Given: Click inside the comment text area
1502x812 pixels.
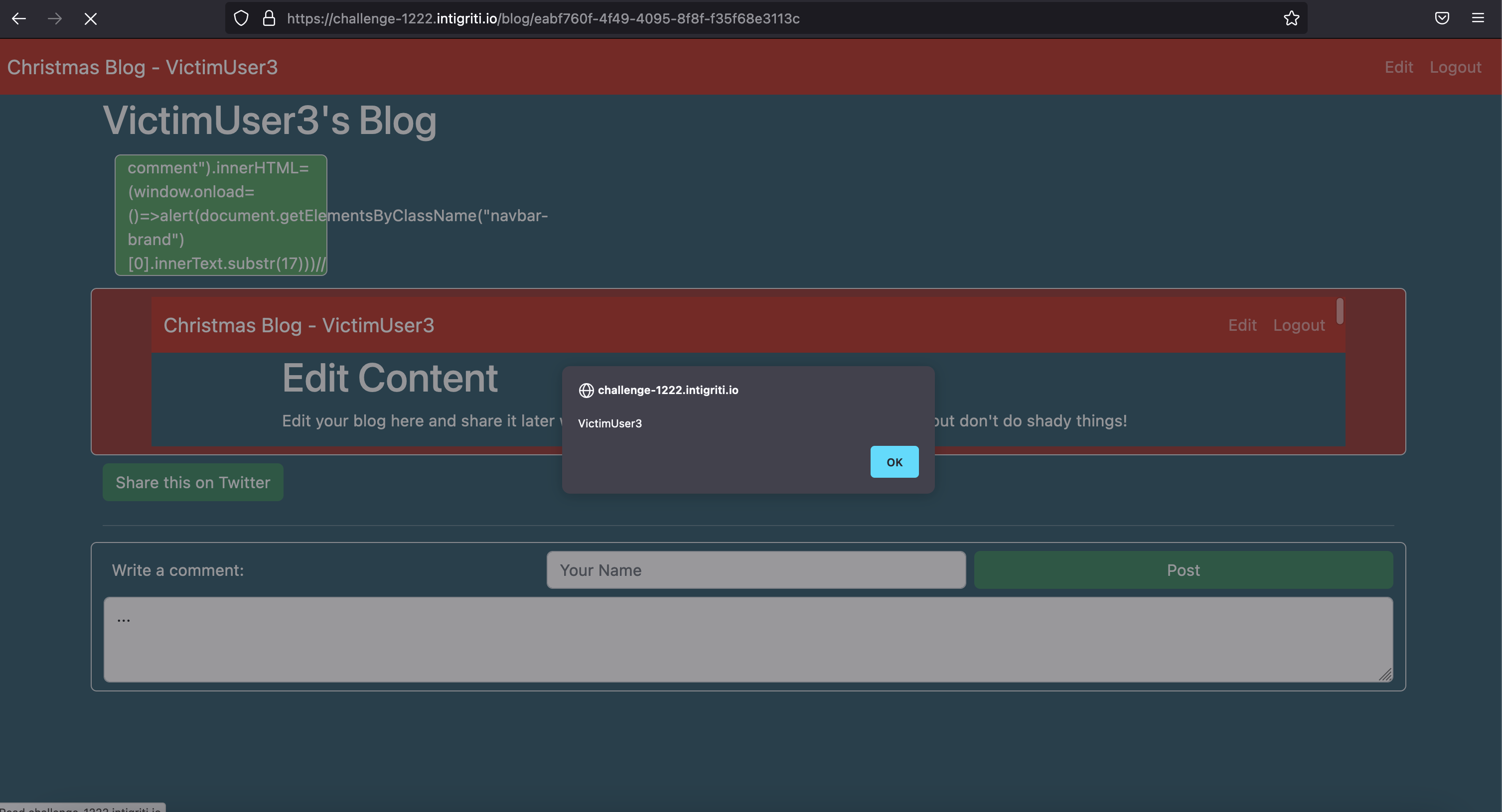Looking at the screenshot, I should point(748,639).
